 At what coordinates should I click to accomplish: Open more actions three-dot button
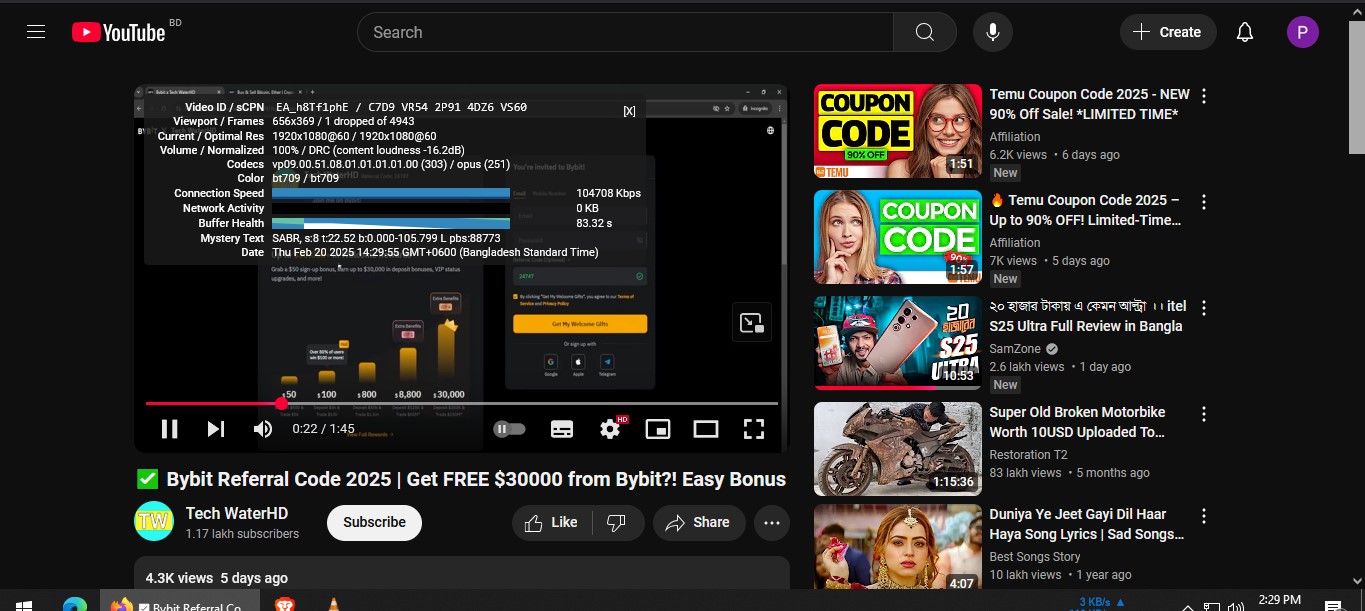(772, 522)
